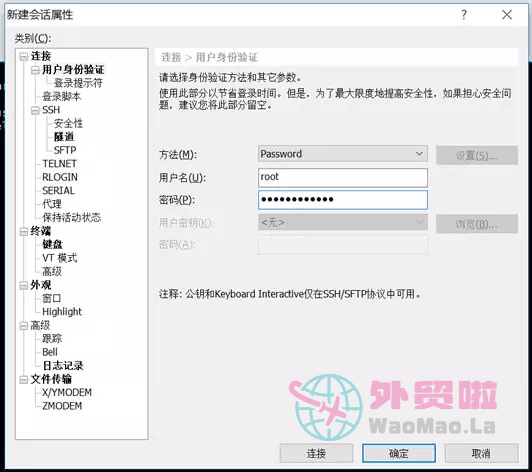Select the SSH label in the tree

[x=51, y=110]
